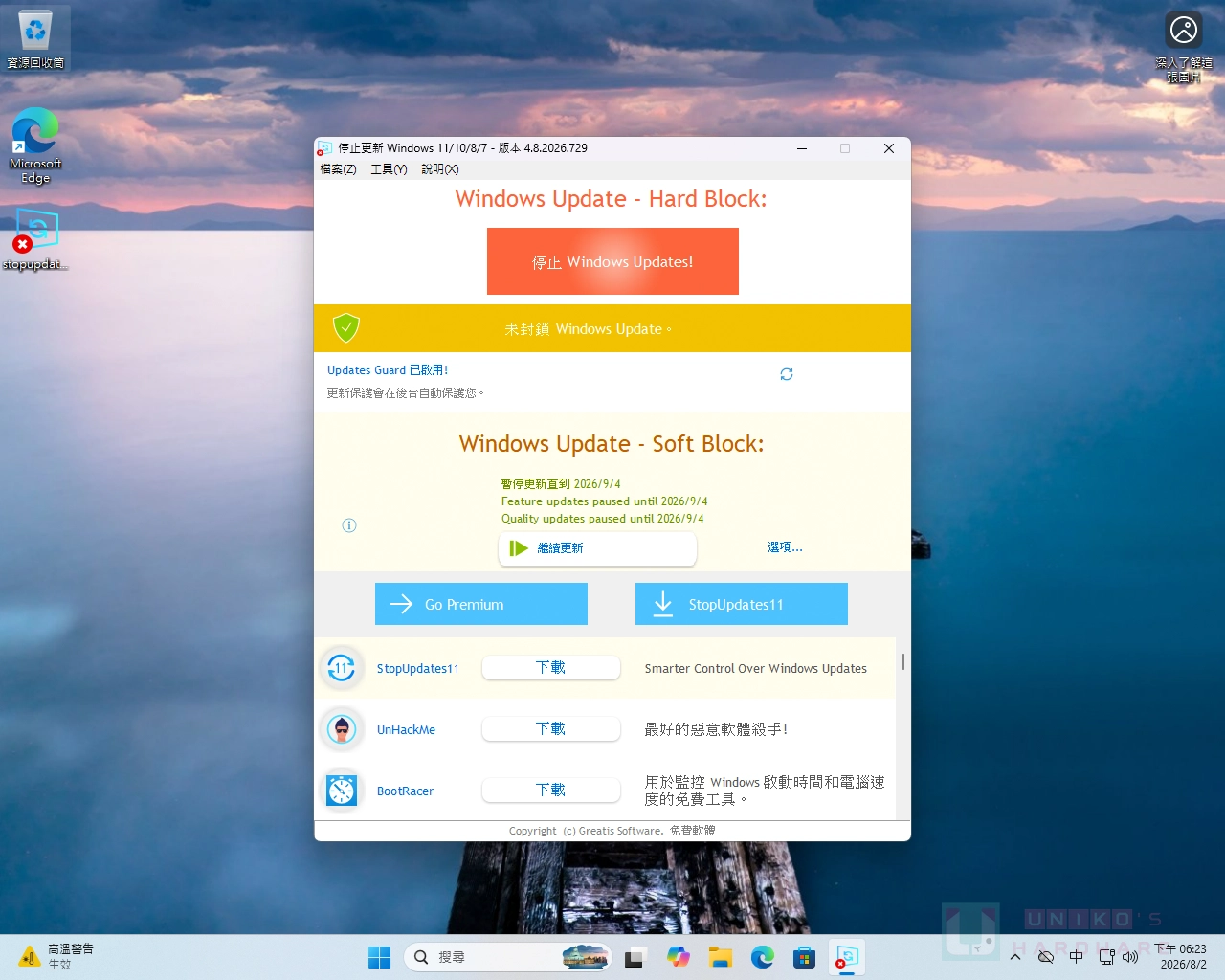This screenshot has height=980, width=1225.
Task: Click the 深入了解這張圖片 desktop icon
Action: [1184, 47]
